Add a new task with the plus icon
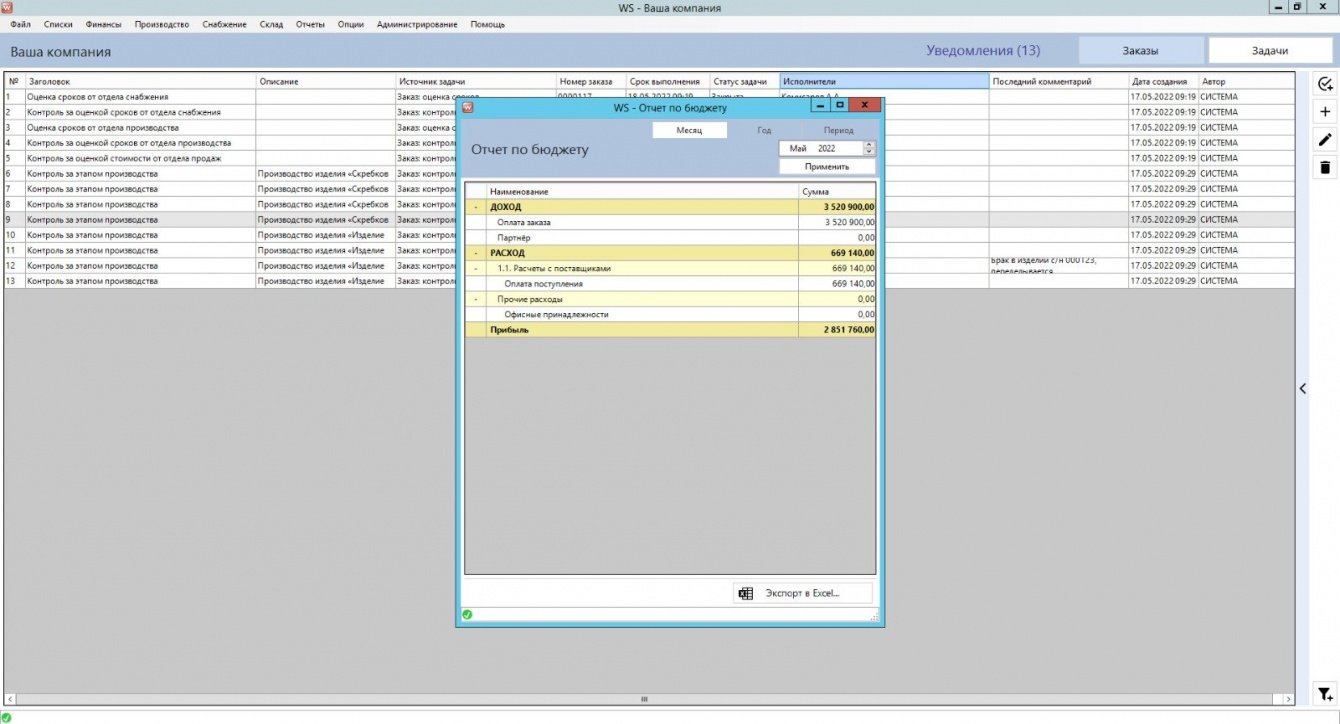Viewport: 1340px width, 724px height. [x=1325, y=112]
